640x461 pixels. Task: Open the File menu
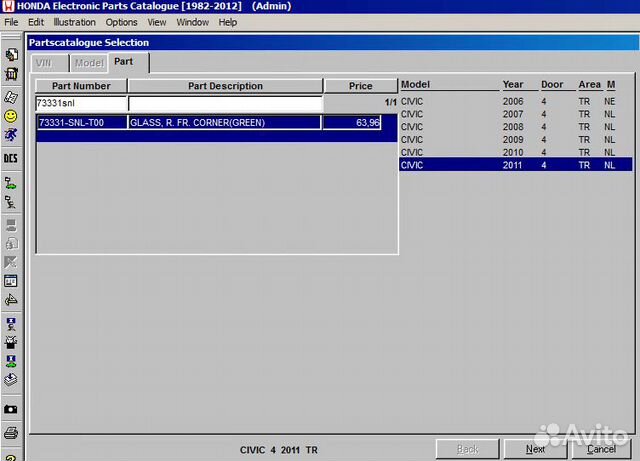click(11, 22)
